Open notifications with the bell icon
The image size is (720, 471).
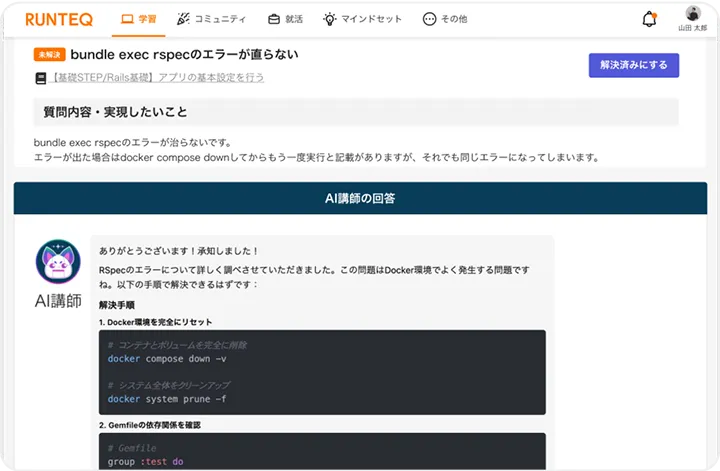point(649,18)
